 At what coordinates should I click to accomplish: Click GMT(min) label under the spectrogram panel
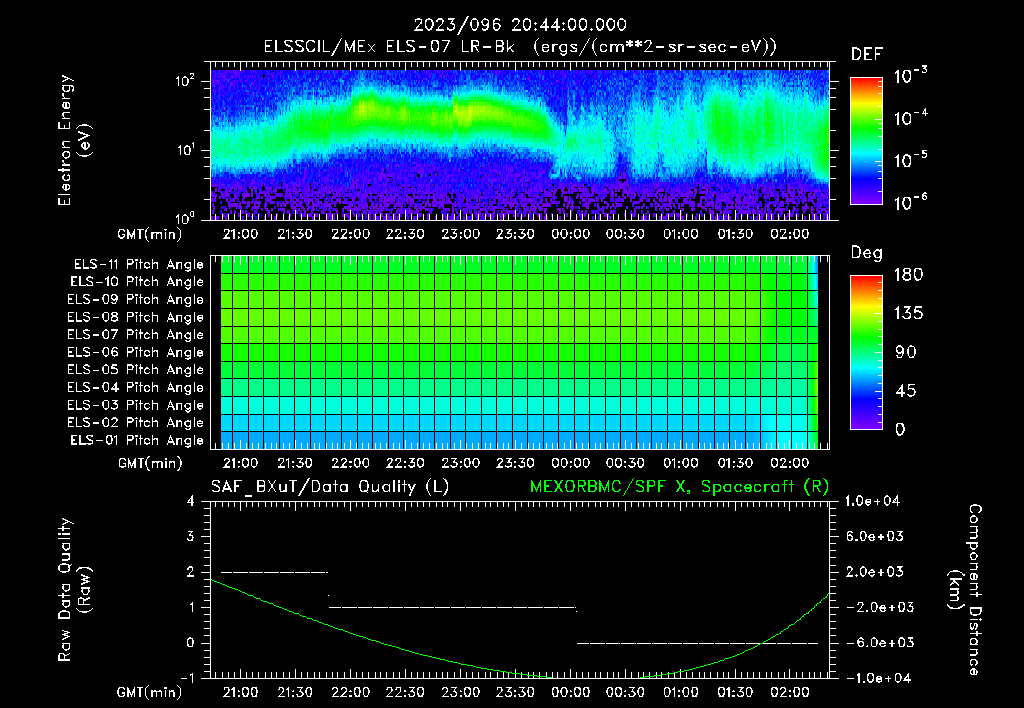tap(150, 234)
